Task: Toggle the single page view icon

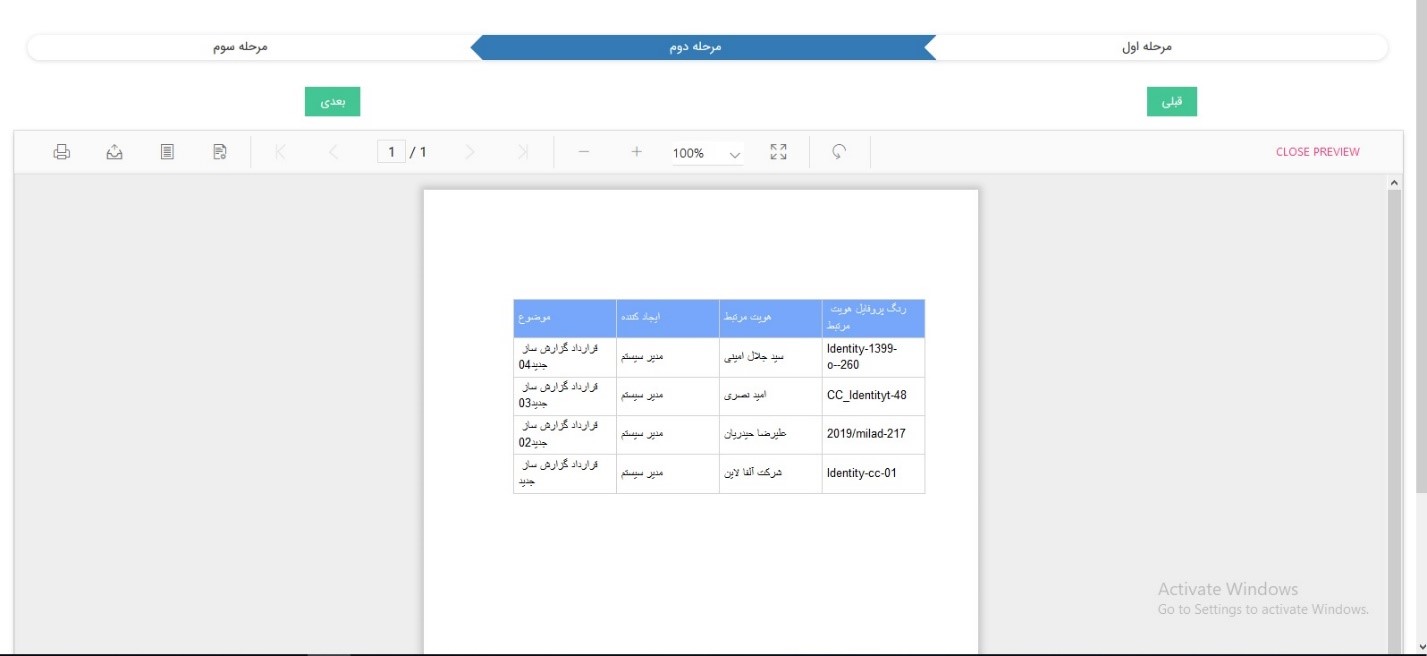Action: [x=168, y=152]
